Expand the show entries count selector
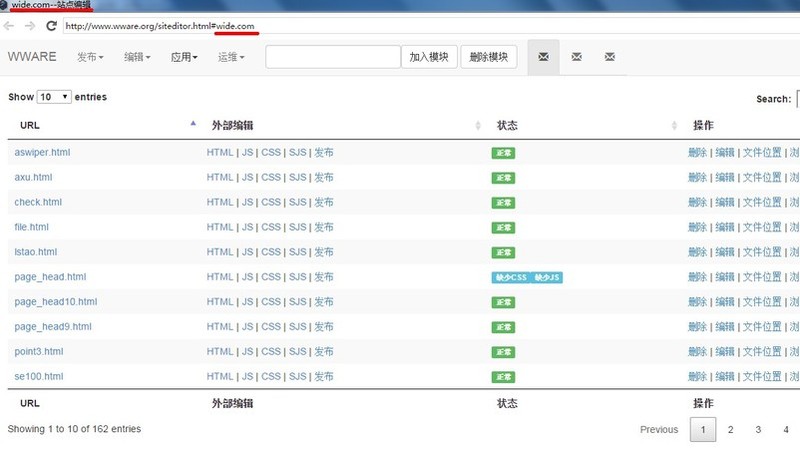The height and width of the screenshot is (453, 800). pos(54,97)
